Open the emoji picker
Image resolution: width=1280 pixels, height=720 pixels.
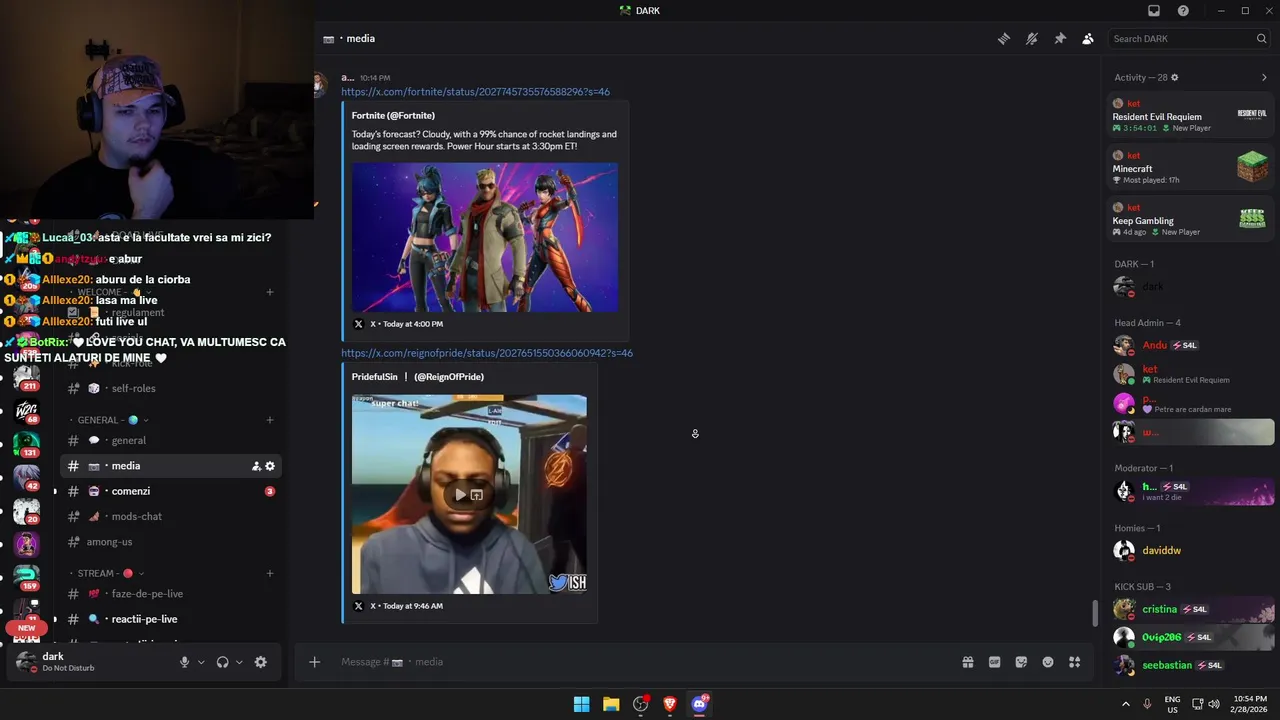[1048, 662]
